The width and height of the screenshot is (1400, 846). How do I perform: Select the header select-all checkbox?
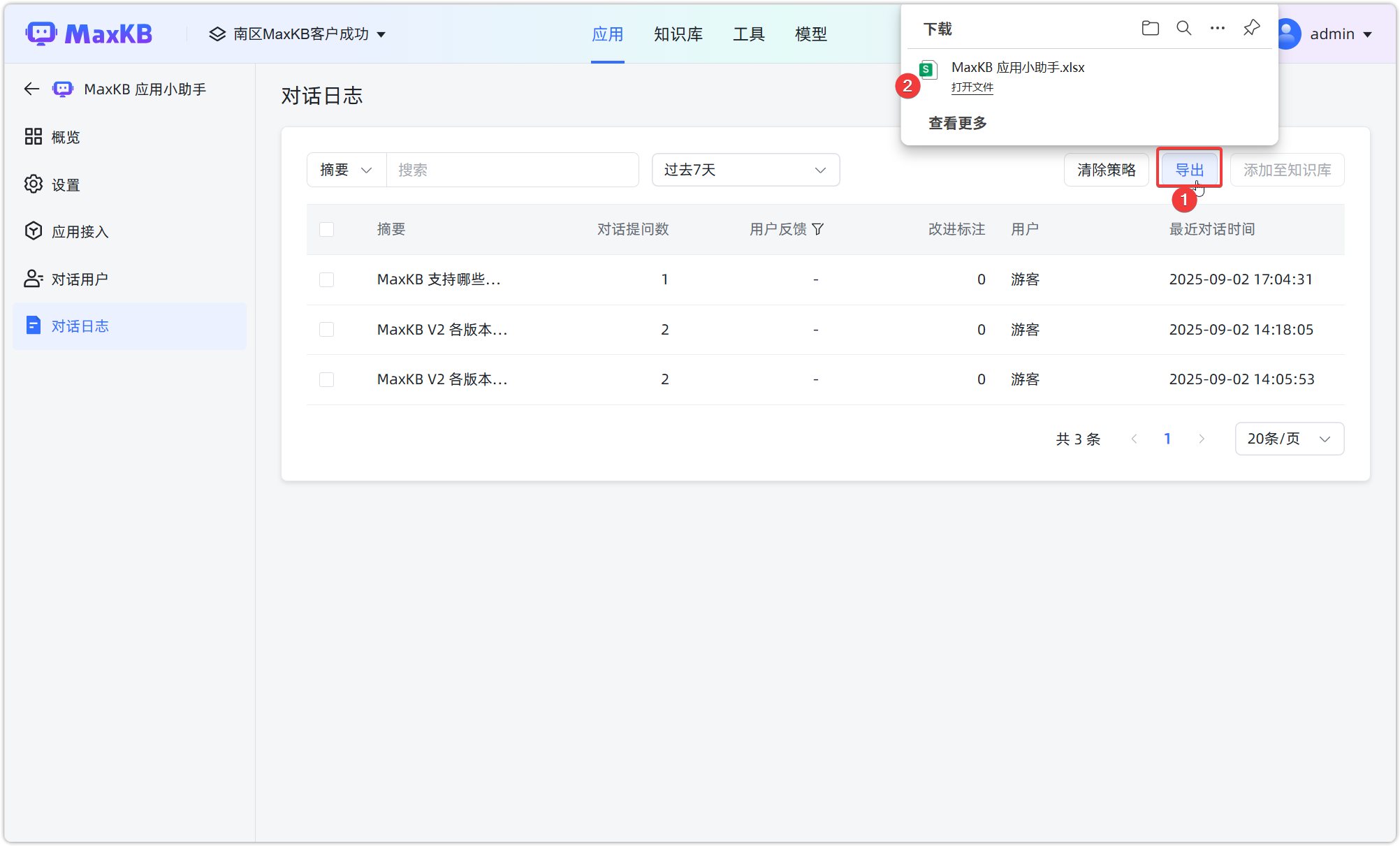(326, 229)
